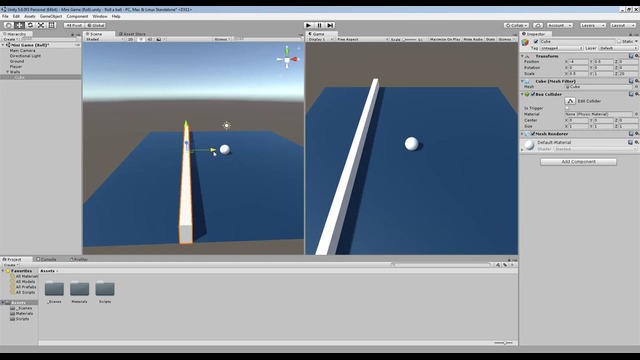This screenshot has height=360, width=640.
Task: Toggle the Static checkbox
Action: (x=619, y=41)
